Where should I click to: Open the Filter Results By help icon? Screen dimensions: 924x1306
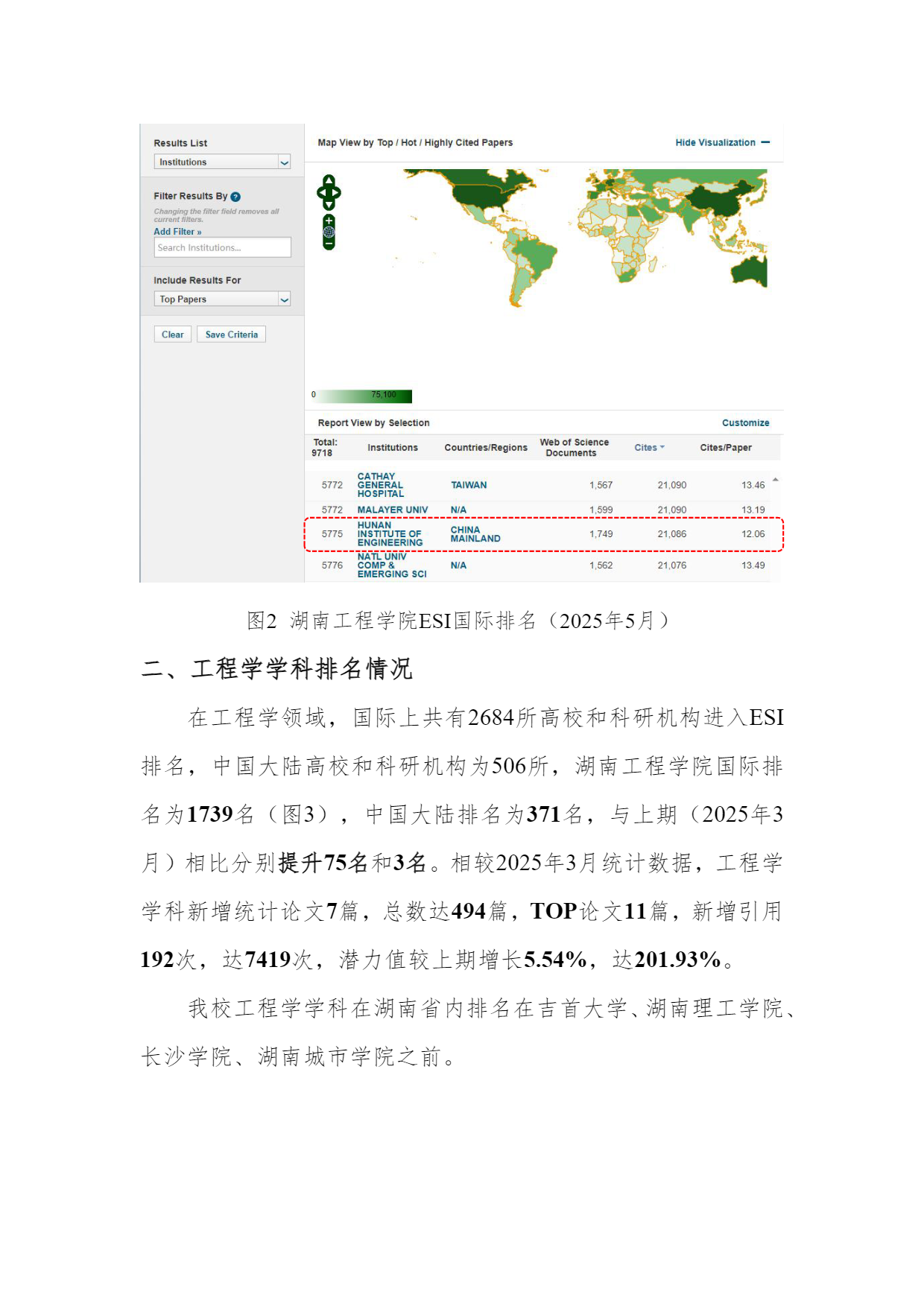point(235,197)
